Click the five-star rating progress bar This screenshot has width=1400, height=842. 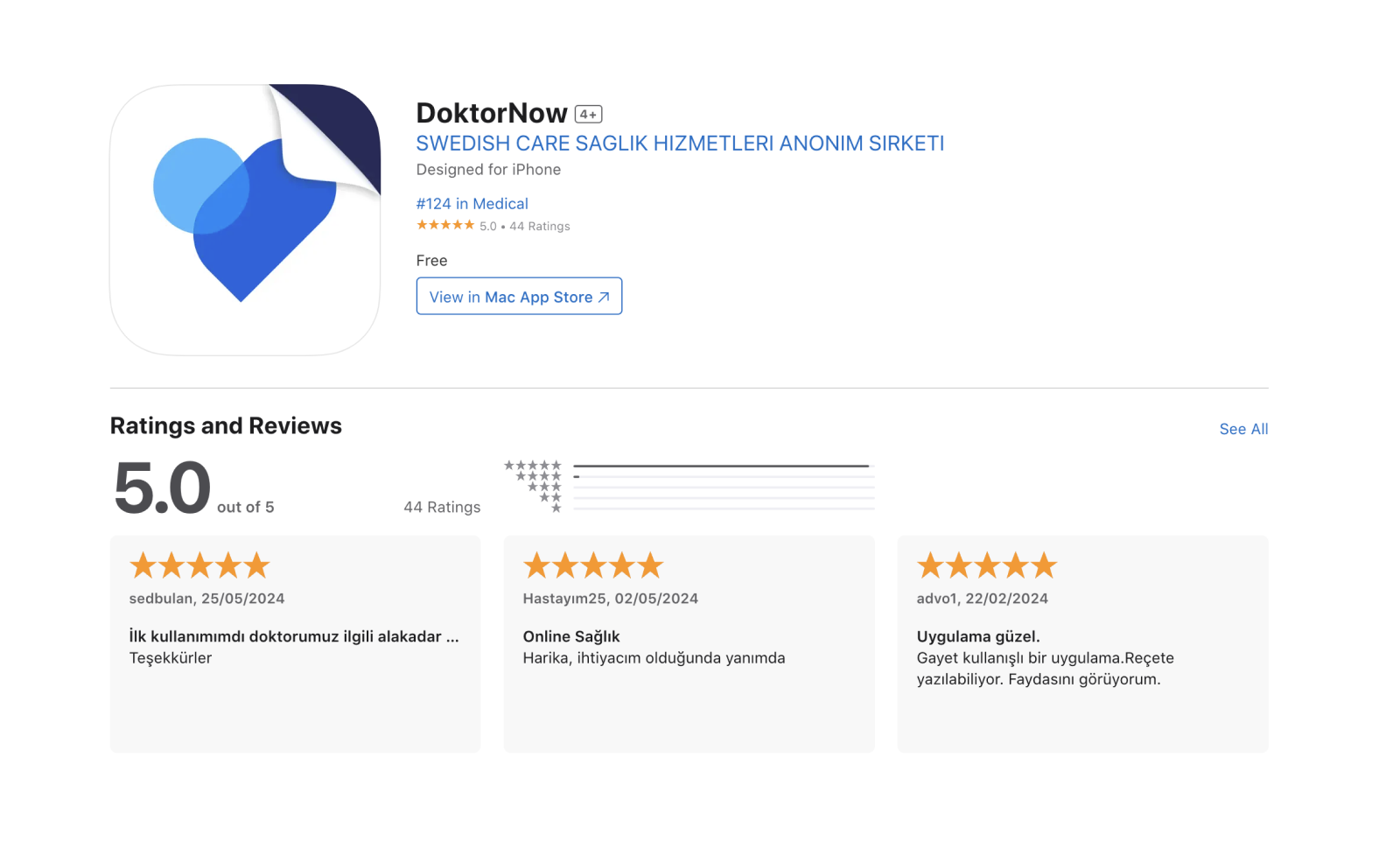point(724,466)
